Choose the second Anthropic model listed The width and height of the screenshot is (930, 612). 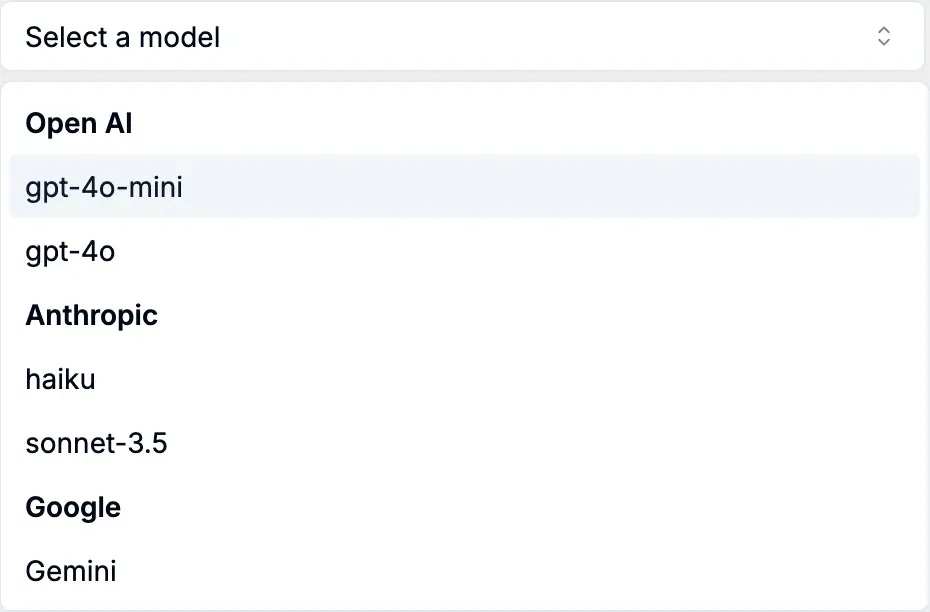[x=96, y=443]
